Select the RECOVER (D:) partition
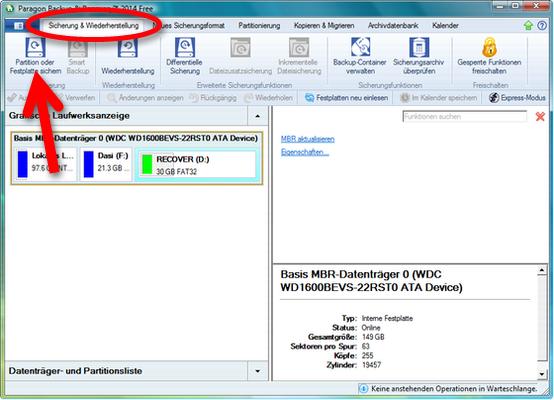554x400 pixels. click(197, 165)
